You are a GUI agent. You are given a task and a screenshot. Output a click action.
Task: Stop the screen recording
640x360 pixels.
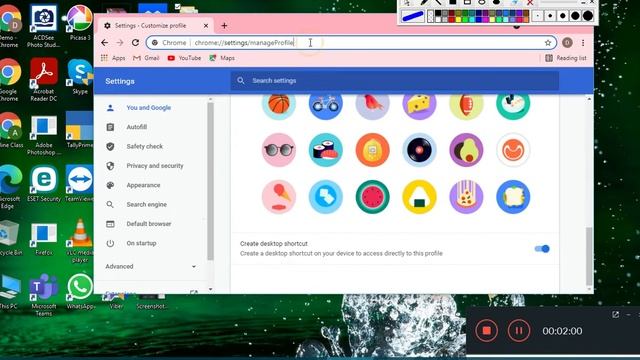point(487,331)
